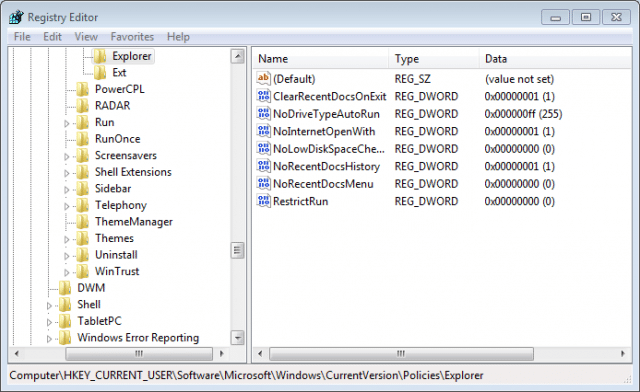This screenshot has width=640, height=392.
Task: Click values pane horizontal scrollbar thumb
Action: [x=401, y=354]
